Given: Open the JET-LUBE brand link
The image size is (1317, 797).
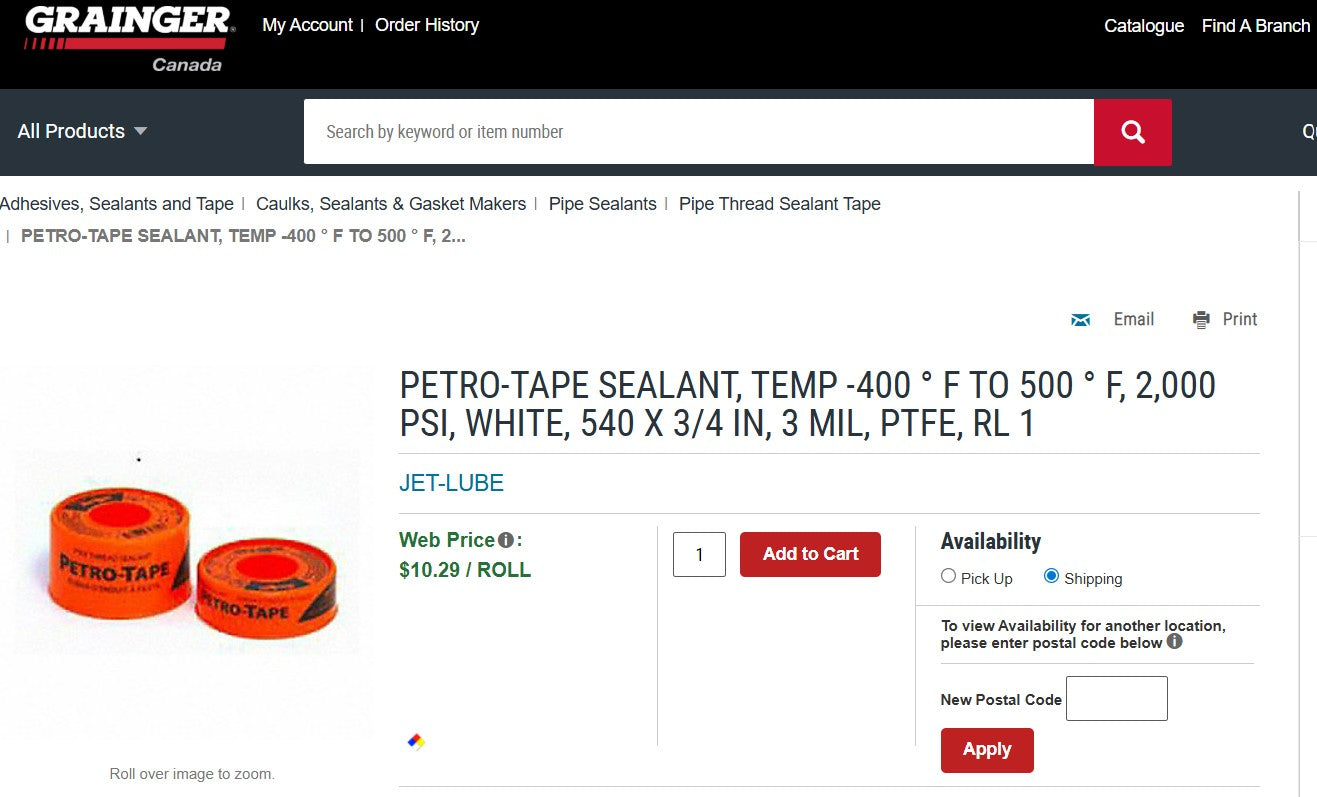Looking at the screenshot, I should (451, 482).
